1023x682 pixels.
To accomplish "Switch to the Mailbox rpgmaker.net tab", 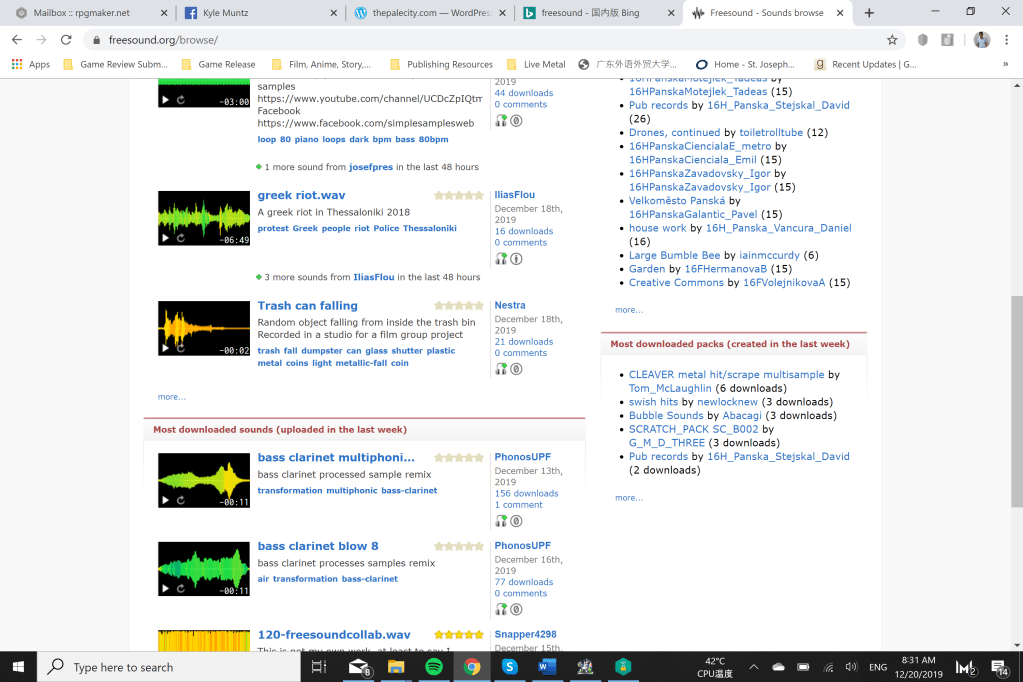I will [x=85, y=13].
